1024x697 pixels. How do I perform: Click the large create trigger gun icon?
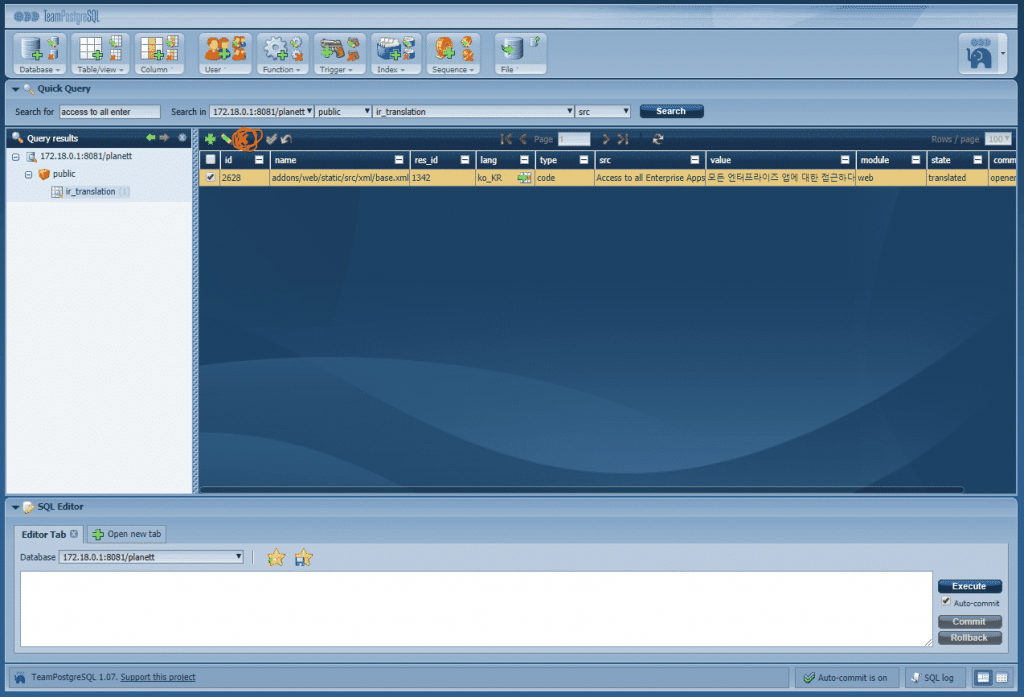tap(332, 50)
